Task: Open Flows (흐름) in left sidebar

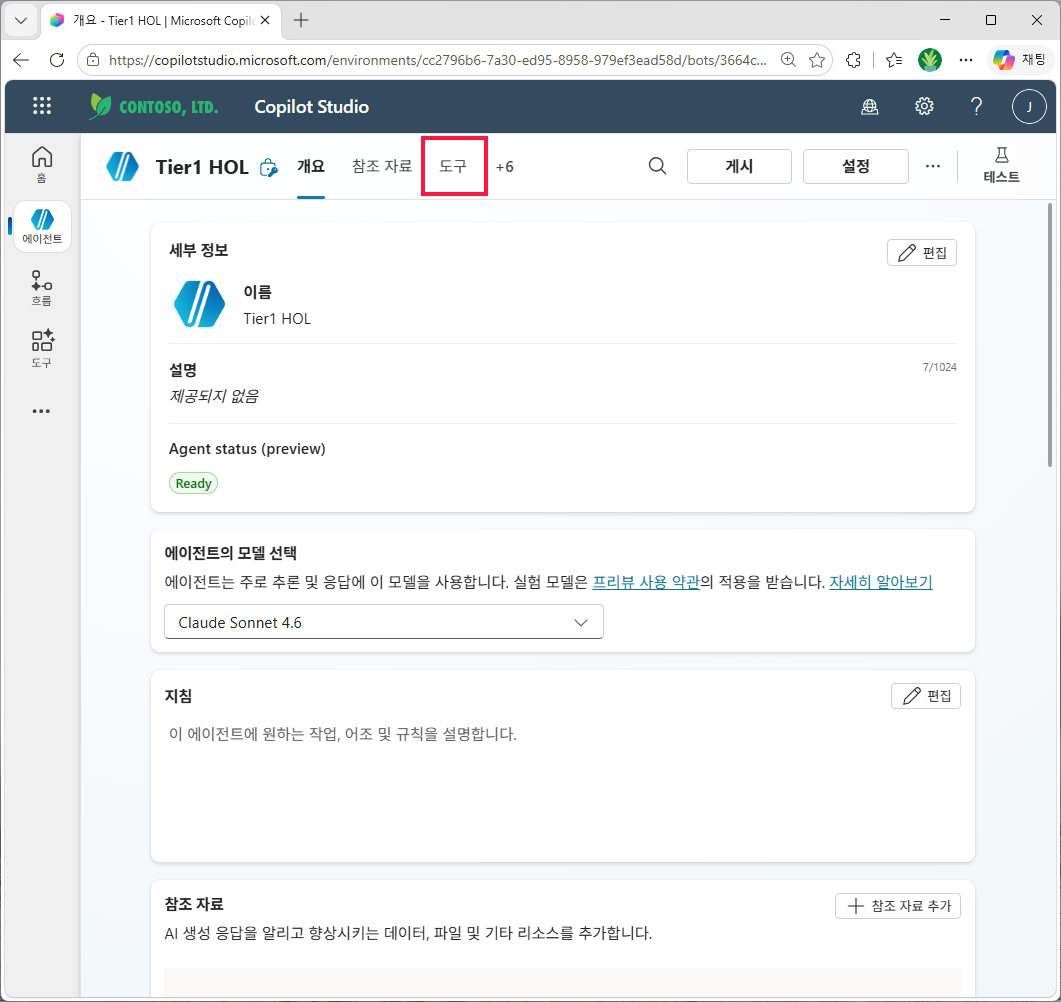Action: [42, 288]
